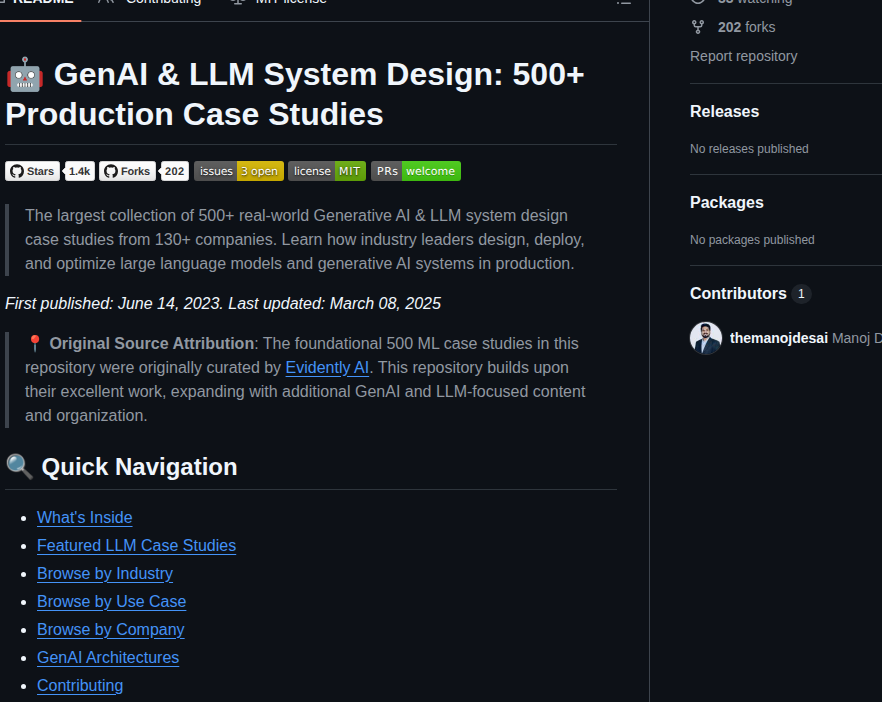882x702 pixels.
Task: Click the contributors count badge 1
Action: coord(801,294)
